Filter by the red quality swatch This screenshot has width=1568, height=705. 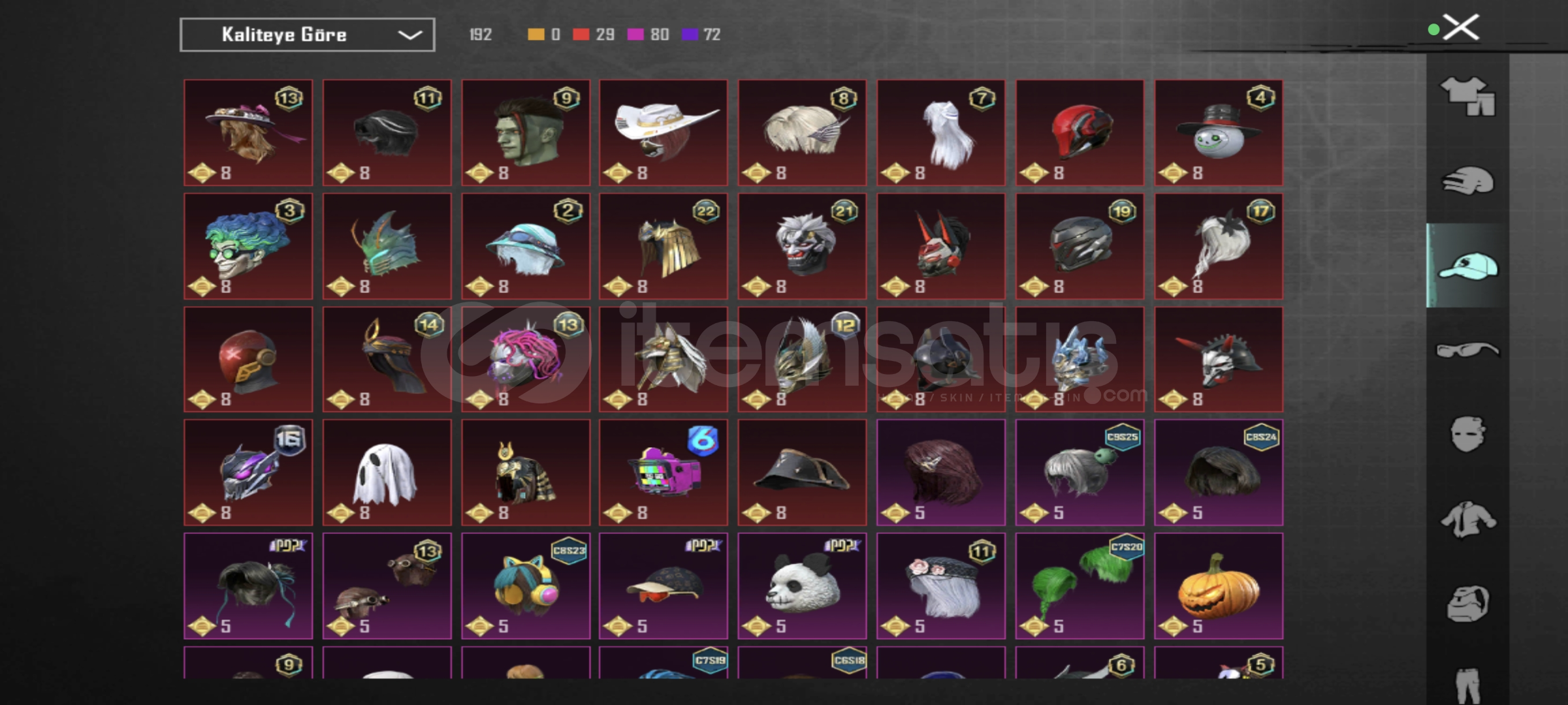tap(581, 34)
